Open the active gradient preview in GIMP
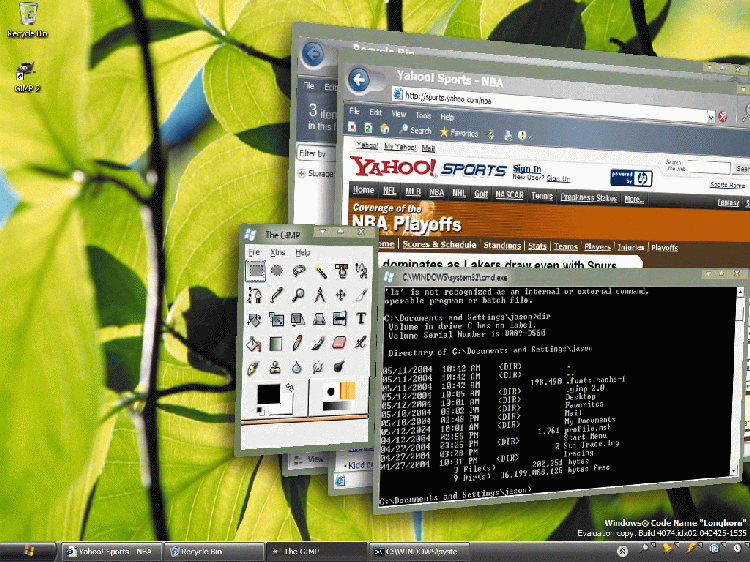Image resolution: width=750 pixels, height=562 pixels. pyautogui.click(x=339, y=406)
